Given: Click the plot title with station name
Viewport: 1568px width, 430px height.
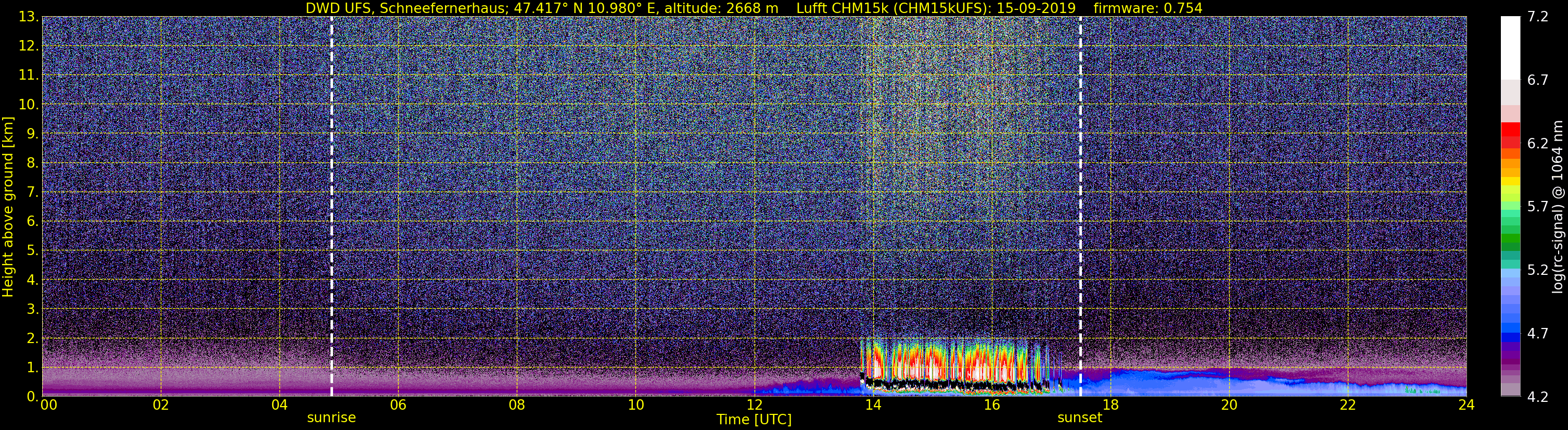Looking at the screenshot, I should tap(754, 8).
